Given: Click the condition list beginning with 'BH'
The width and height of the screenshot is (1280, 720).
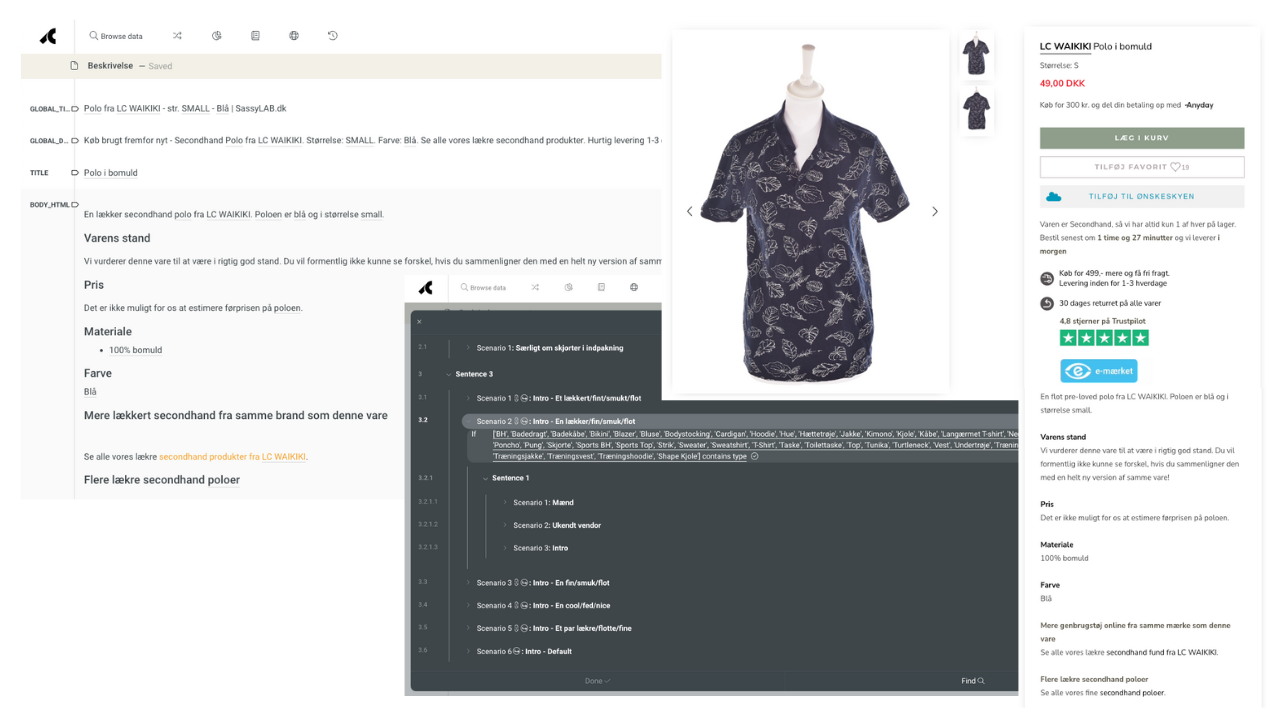Looking at the screenshot, I should 755,445.
